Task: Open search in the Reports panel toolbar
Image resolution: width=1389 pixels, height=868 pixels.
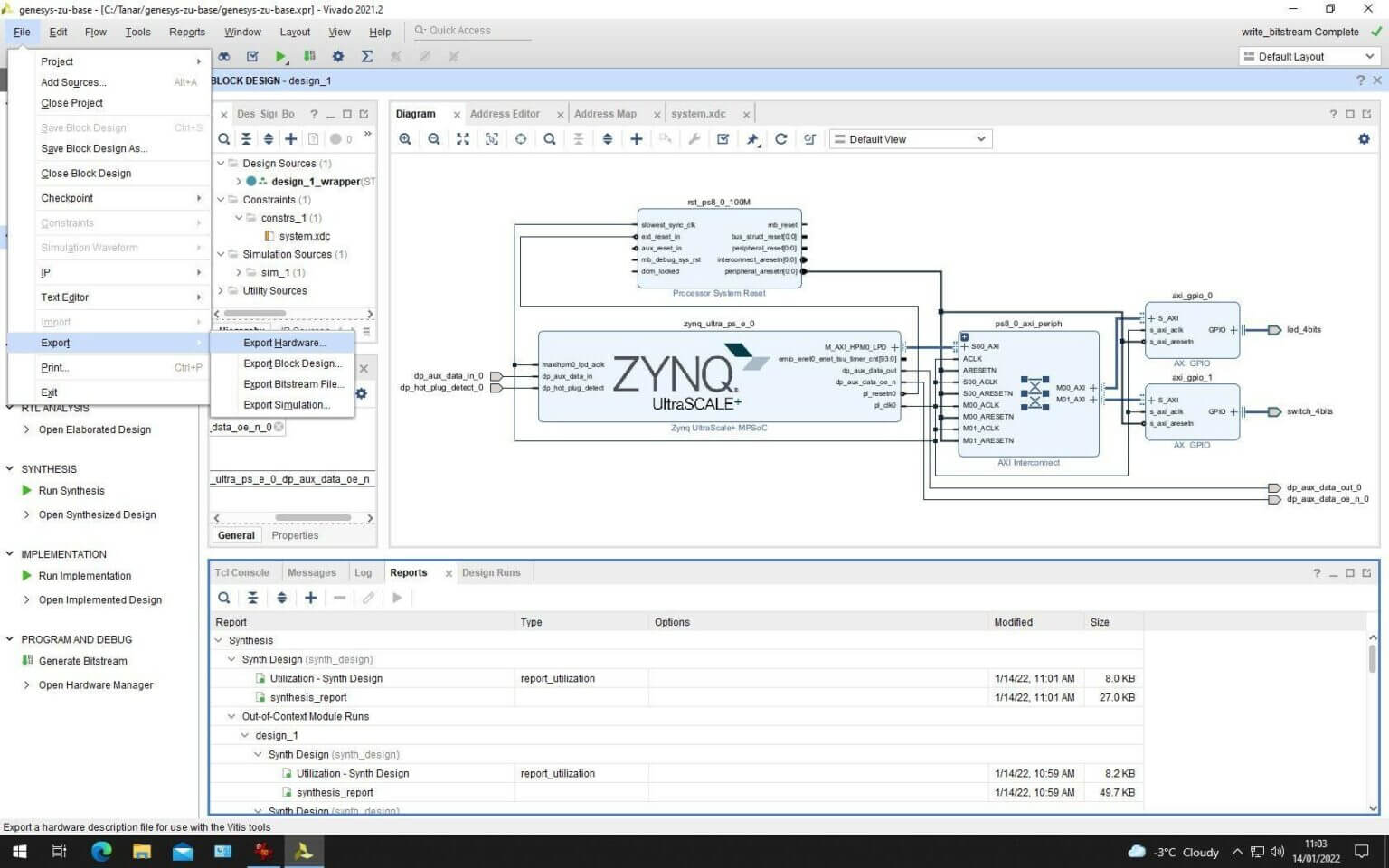Action: click(223, 598)
